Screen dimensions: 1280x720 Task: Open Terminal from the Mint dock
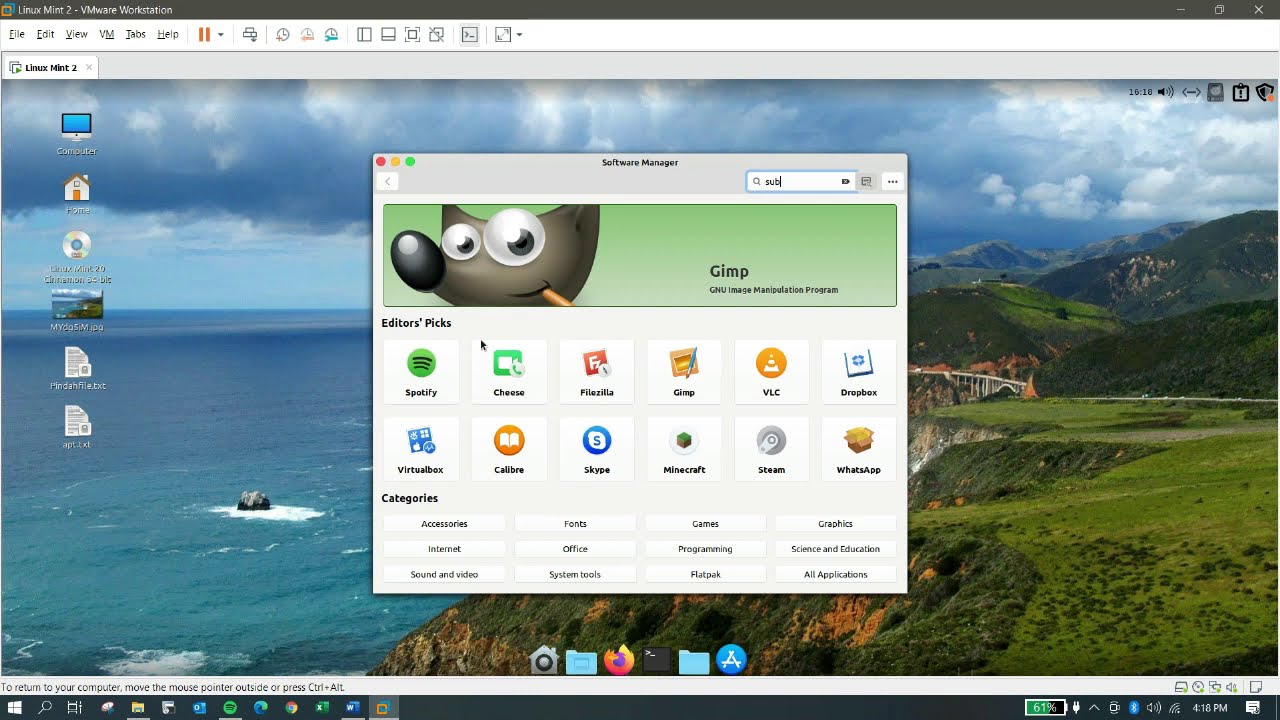[x=656, y=659]
